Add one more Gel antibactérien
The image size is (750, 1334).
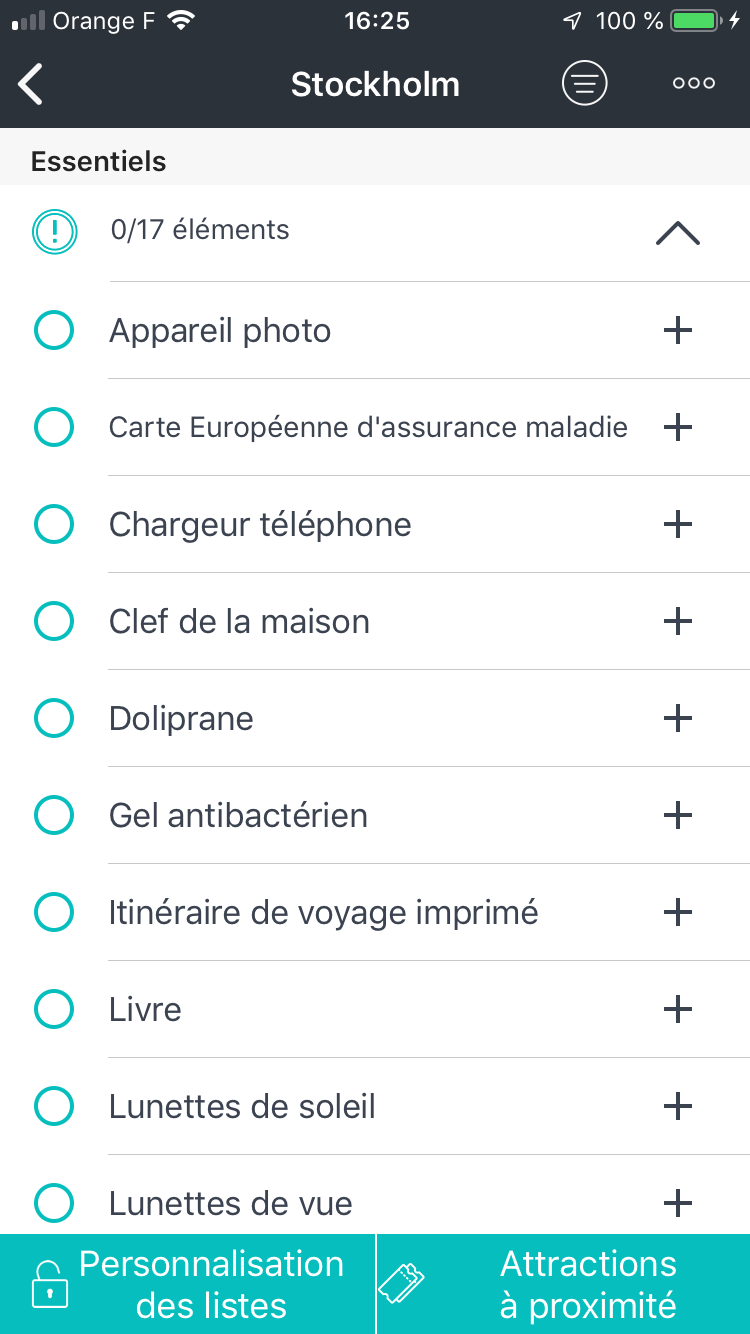point(678,815)
